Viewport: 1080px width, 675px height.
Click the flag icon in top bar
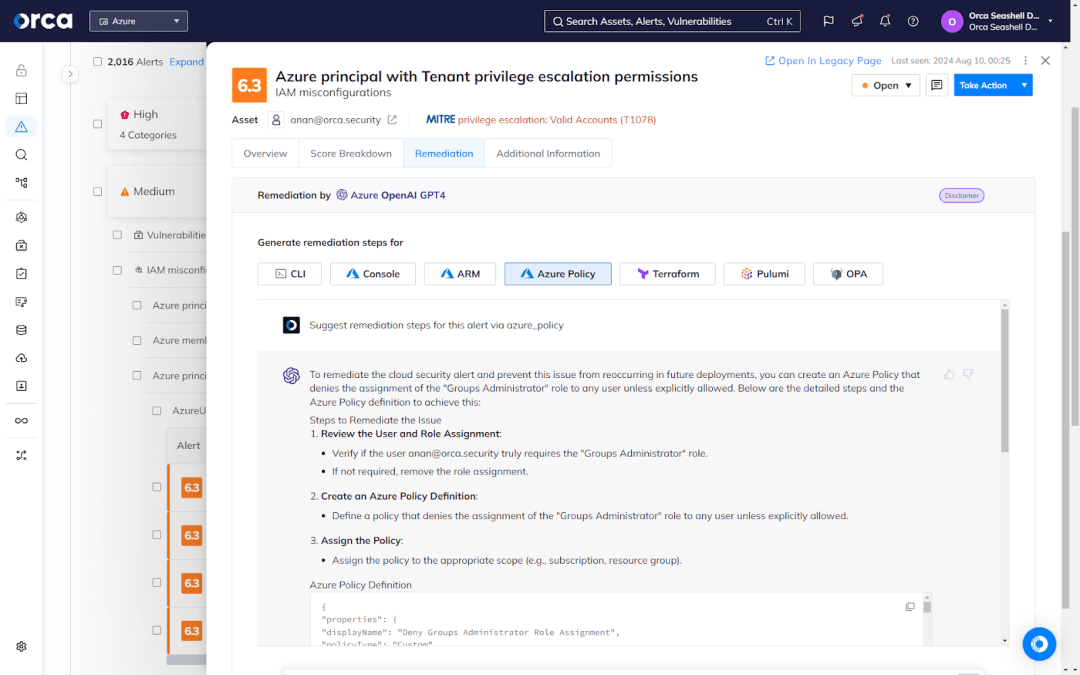(829, 21)
